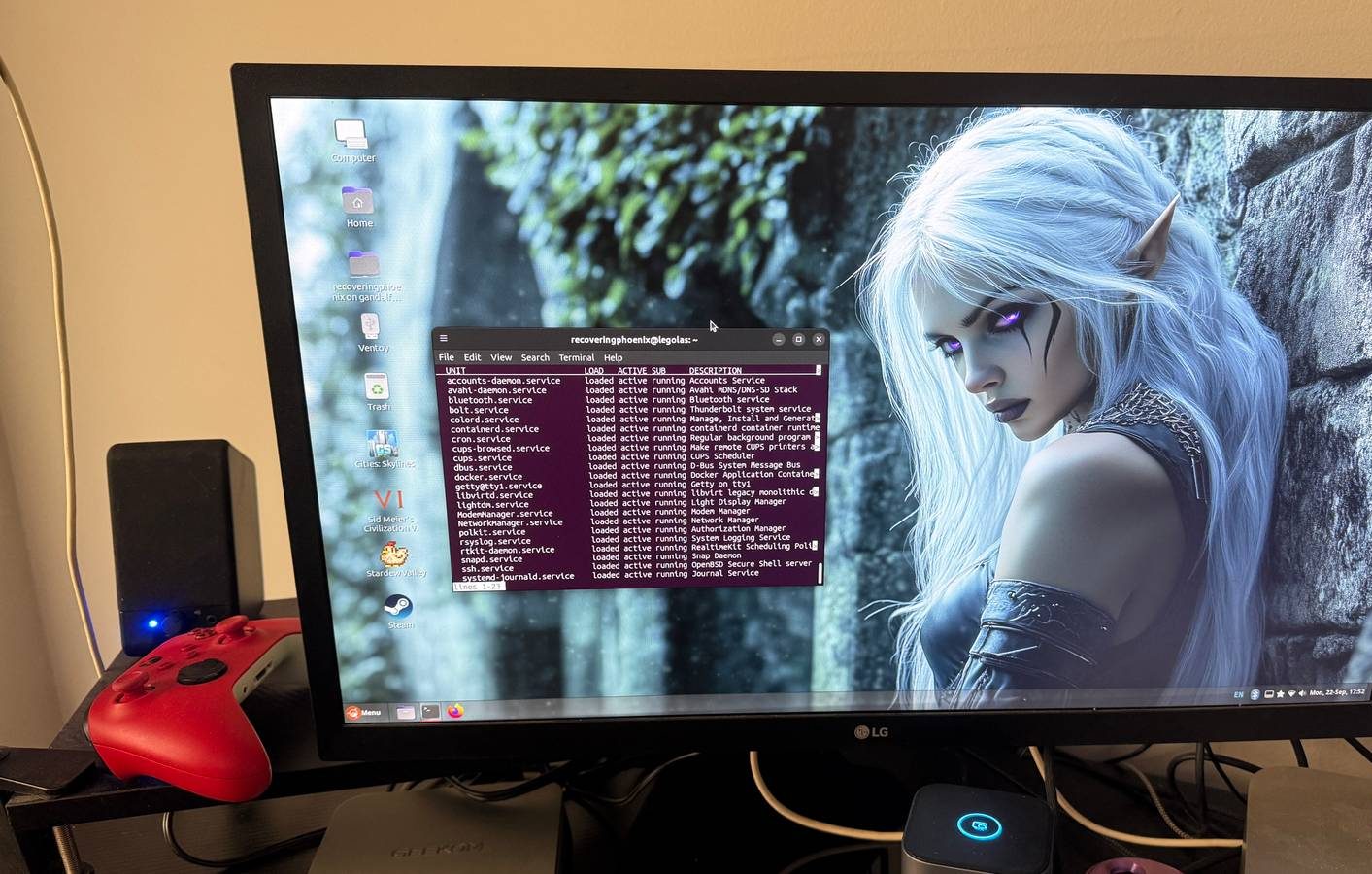
Task: Maximize the terminal window
Action: click(x=799, y=339)
